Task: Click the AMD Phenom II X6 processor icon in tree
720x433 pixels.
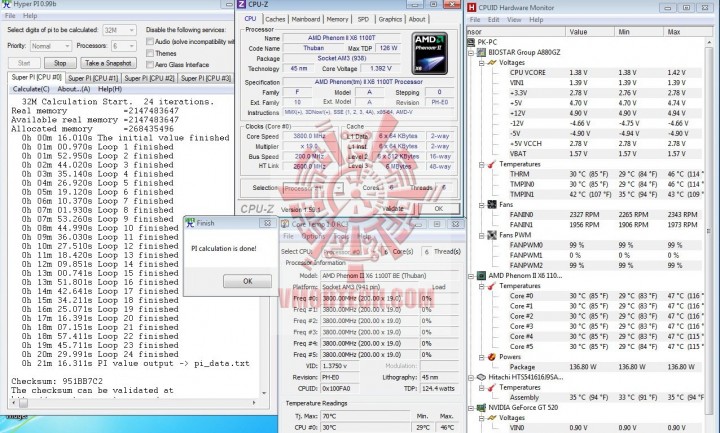Action: [x=481, y=276]
